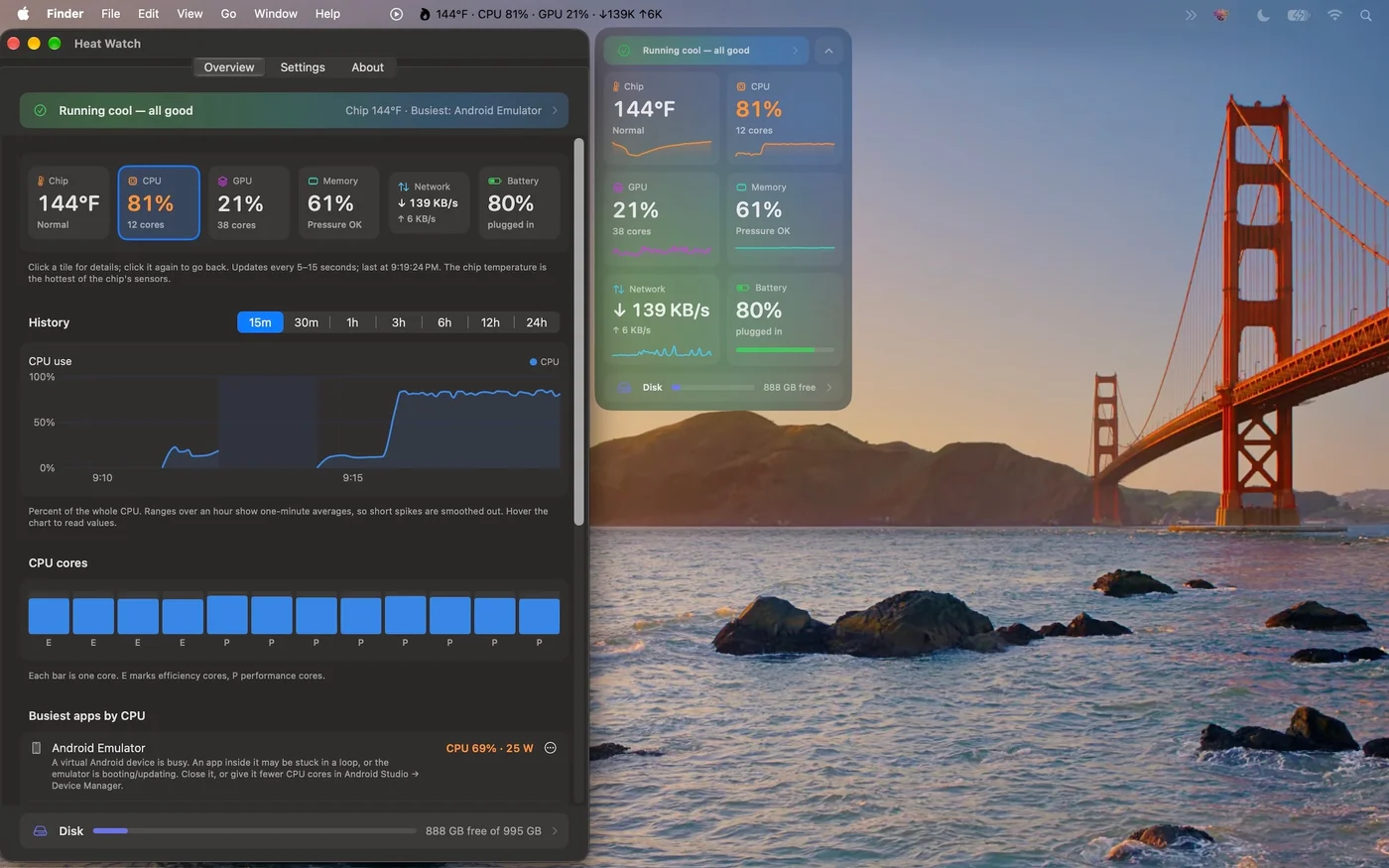Click the Android Emulator phone icon

pos(37,748)
